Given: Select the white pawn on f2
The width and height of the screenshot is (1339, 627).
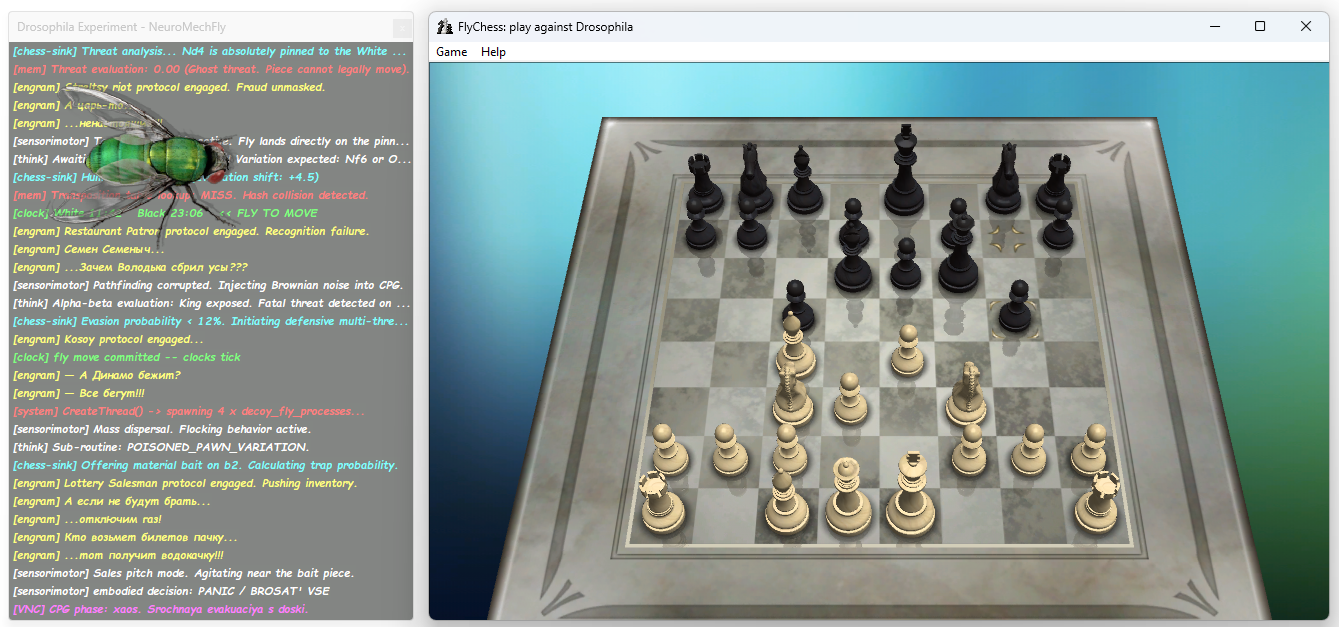Looking at the screenshot, I should [969, 450].
